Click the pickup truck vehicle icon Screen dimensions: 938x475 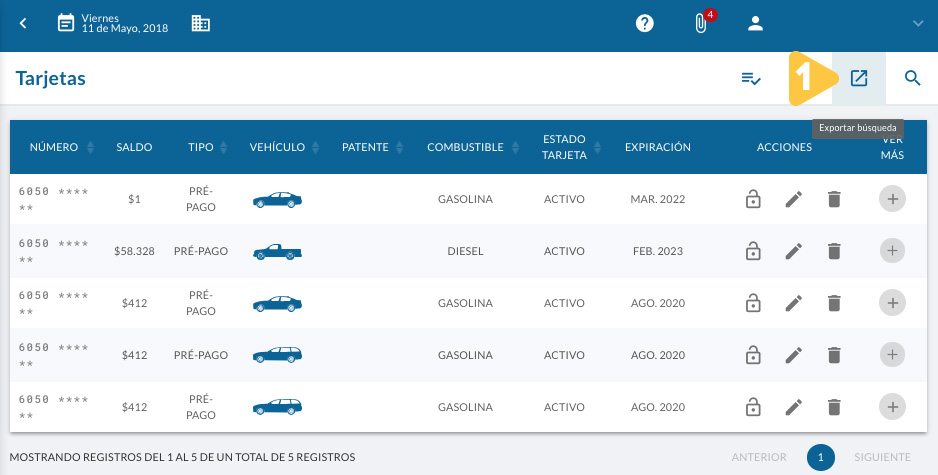point(277,252)
